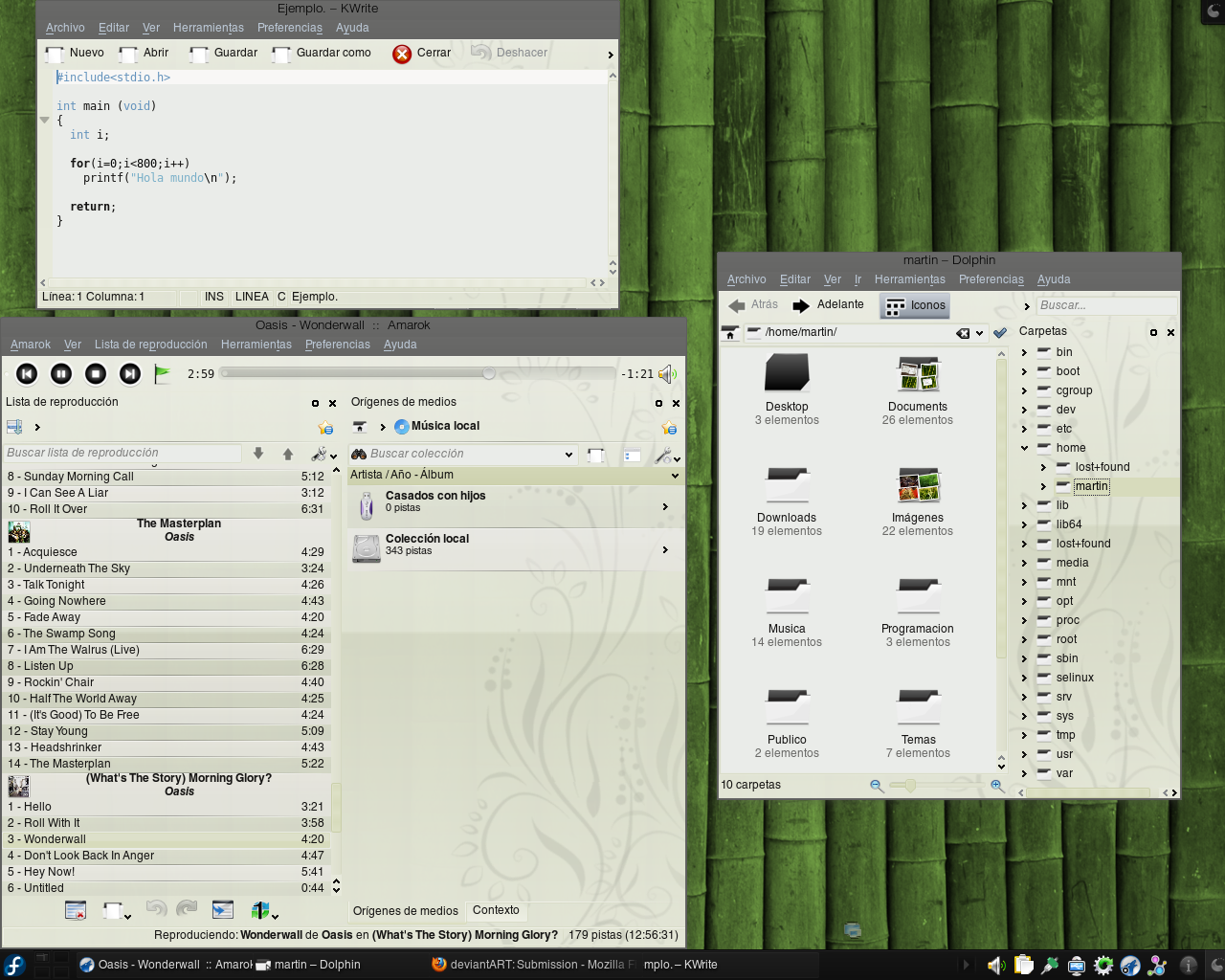Pause playback in Amarok
The height and width of the screenshot is (980, 1225).
pyautogui.click(x=61, y=374)
